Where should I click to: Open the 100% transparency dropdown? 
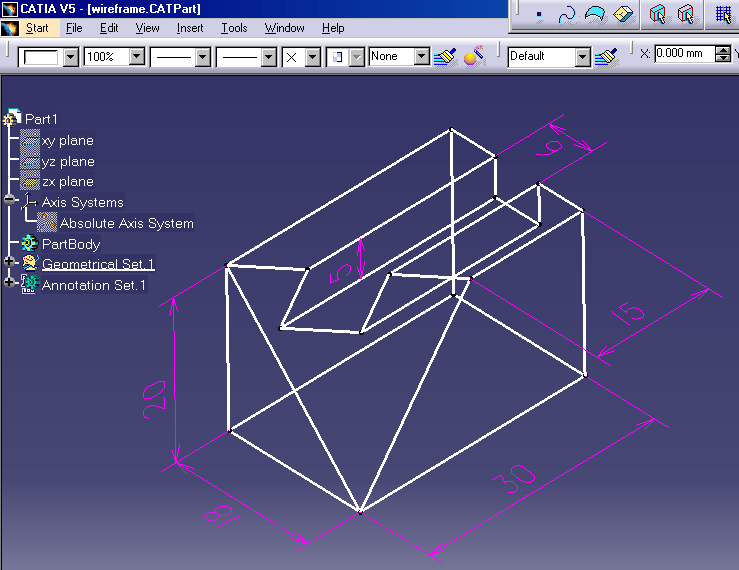(137, 57)
